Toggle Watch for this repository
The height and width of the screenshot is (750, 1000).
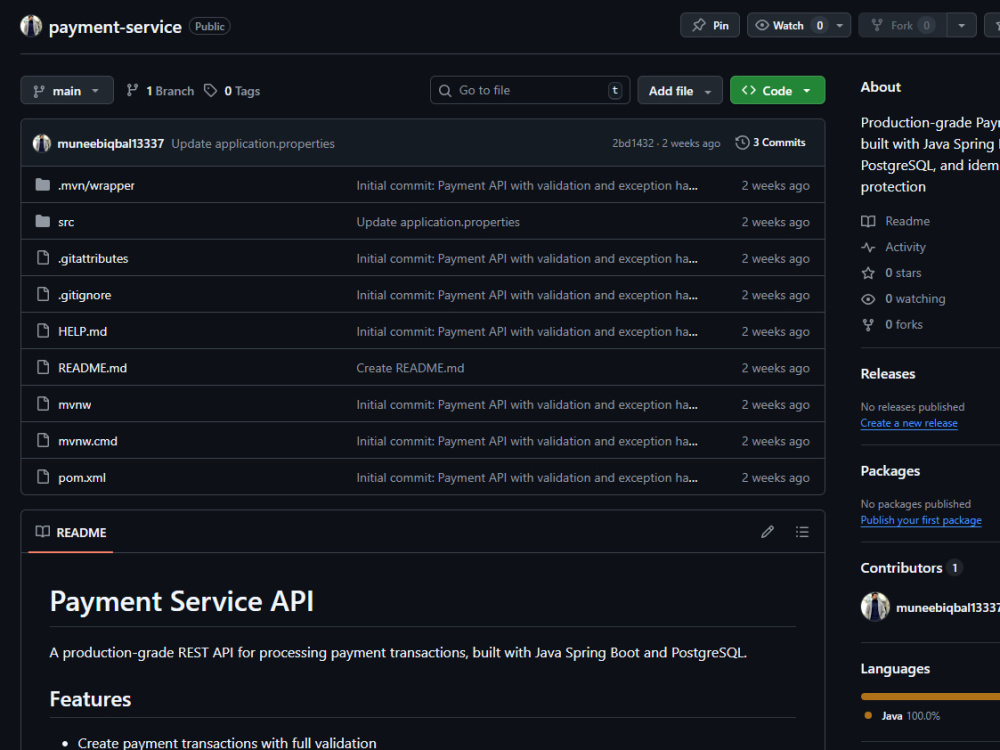(x=789, y=26)
